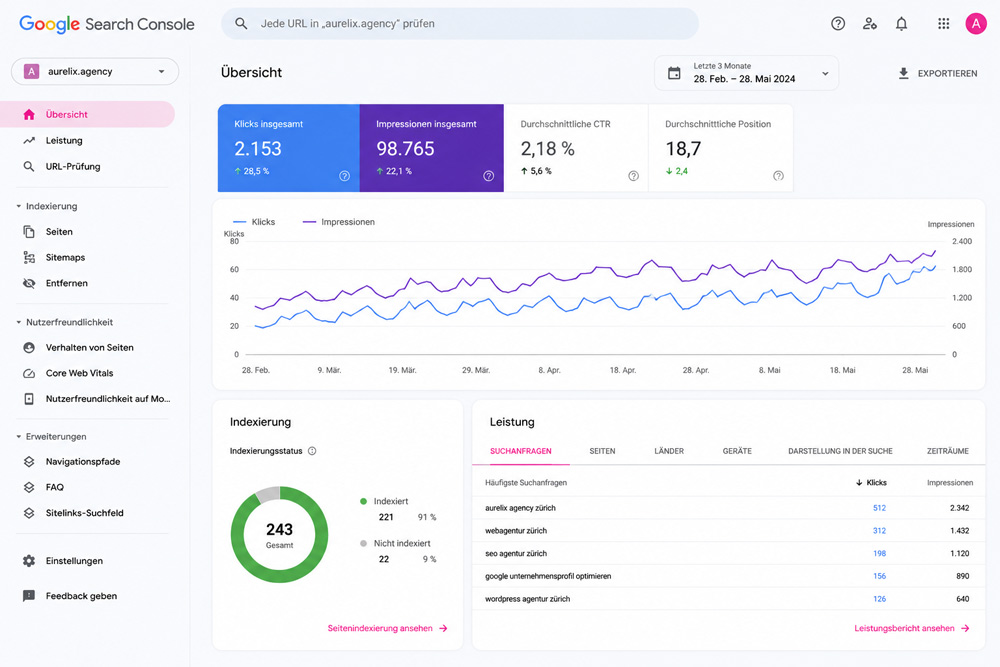This screenshot has height=667, width=1000.
Task: Click the URL inspection search field
Action: click(460, 24)
